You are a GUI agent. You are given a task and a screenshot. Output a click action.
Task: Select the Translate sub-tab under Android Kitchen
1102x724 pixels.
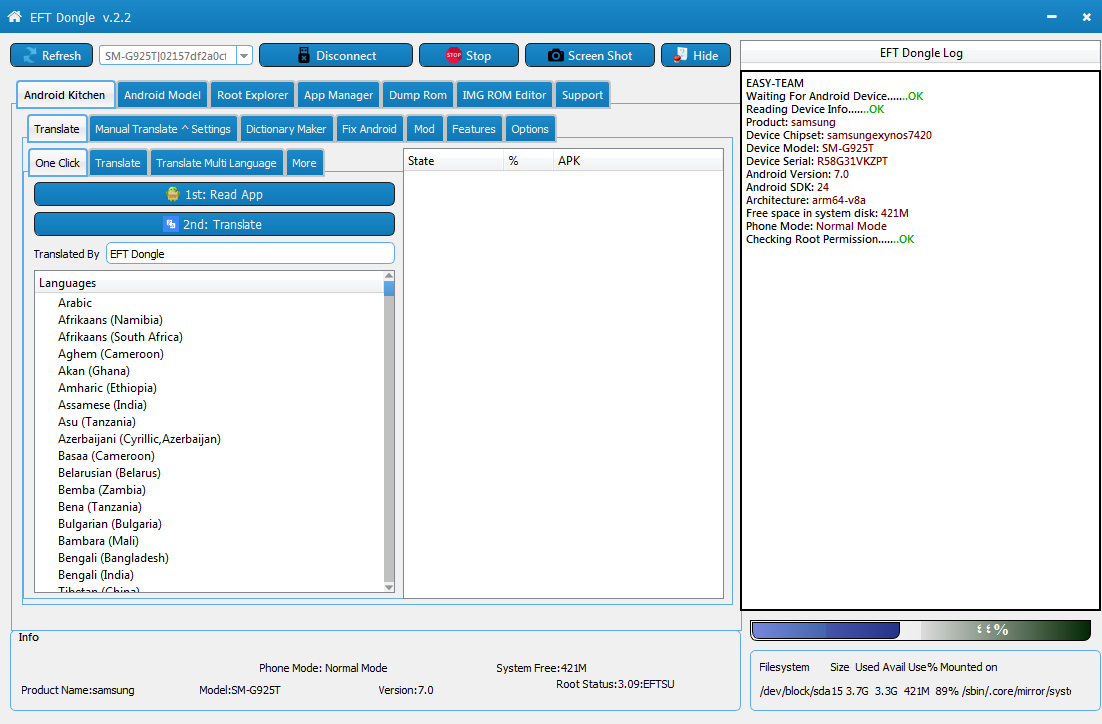[57, 129]
